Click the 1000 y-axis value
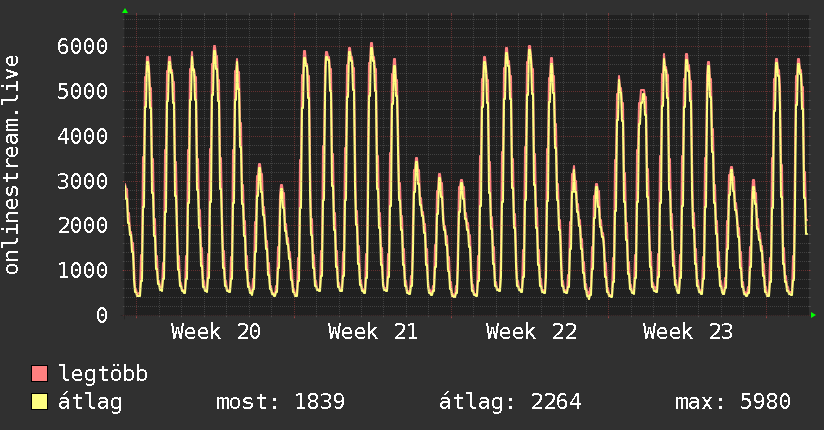824x430 pixels. [83, 271]
